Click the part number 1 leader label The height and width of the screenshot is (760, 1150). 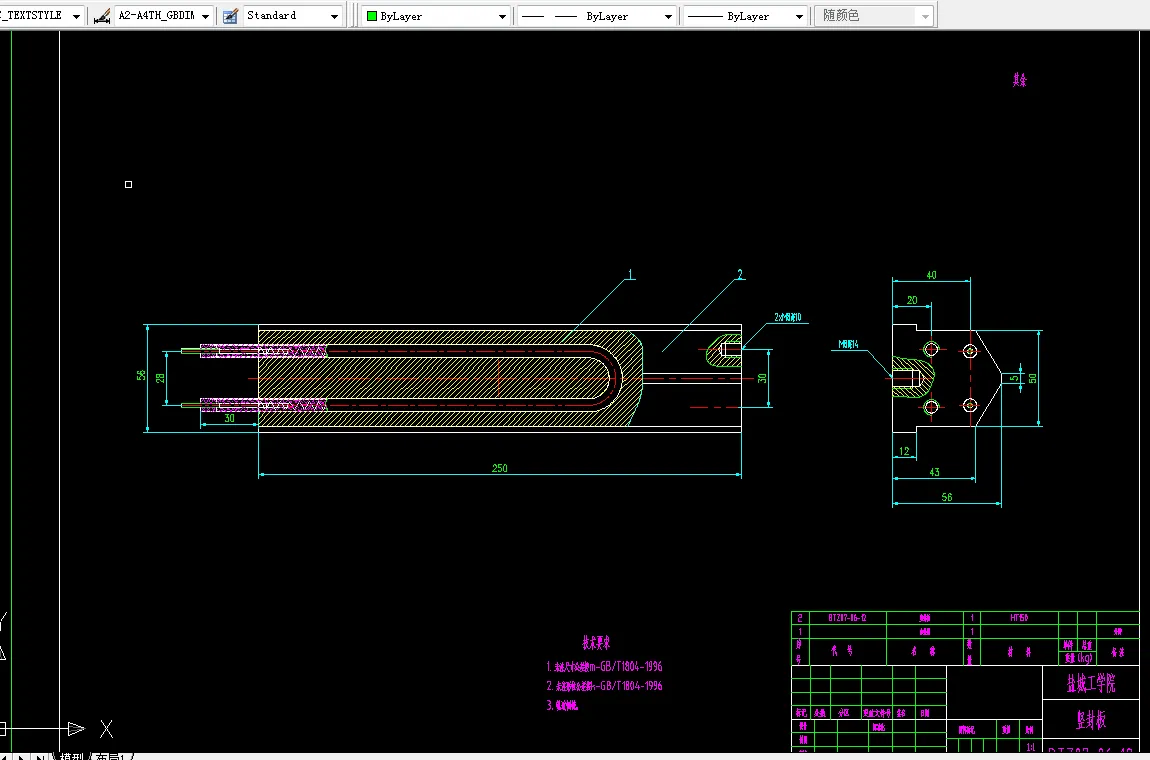click(631, 274)
